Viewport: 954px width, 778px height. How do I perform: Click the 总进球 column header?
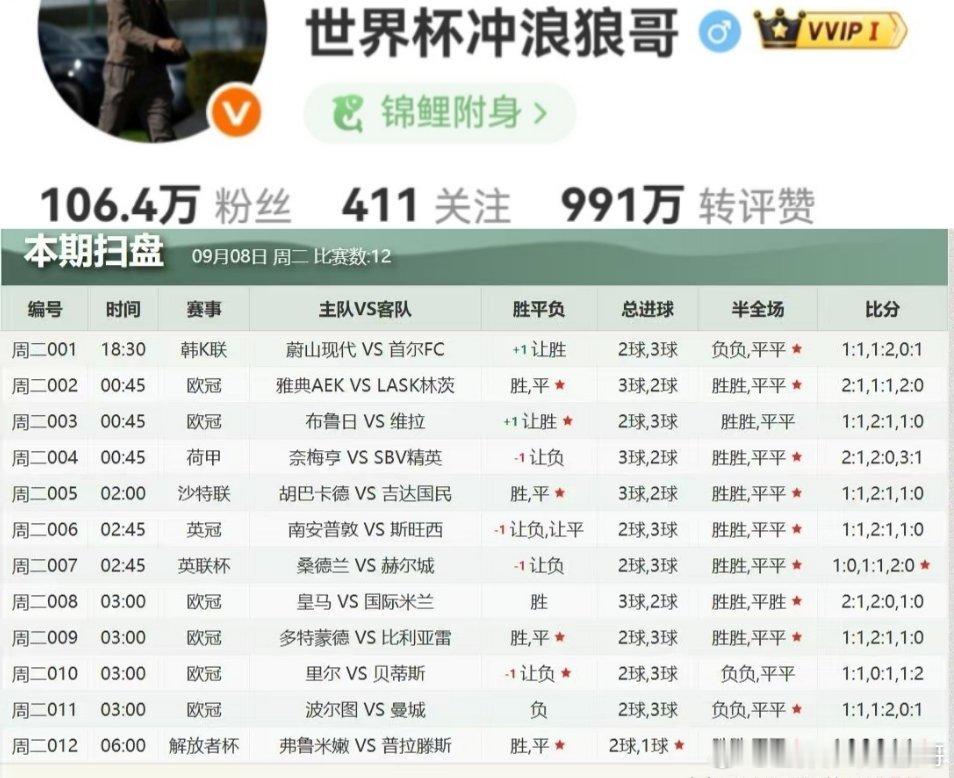647,310
